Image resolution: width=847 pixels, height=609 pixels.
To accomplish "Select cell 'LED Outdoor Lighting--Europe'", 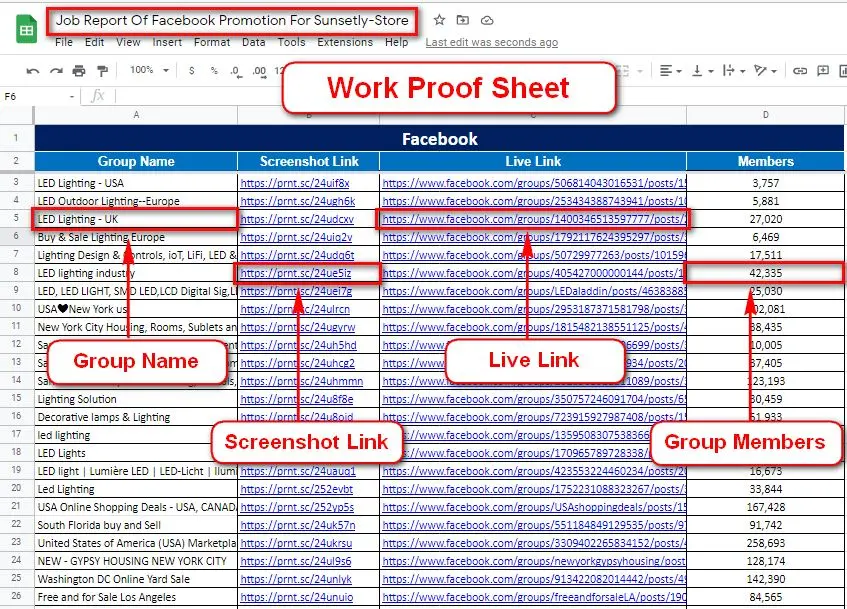I will coord(136,201).
